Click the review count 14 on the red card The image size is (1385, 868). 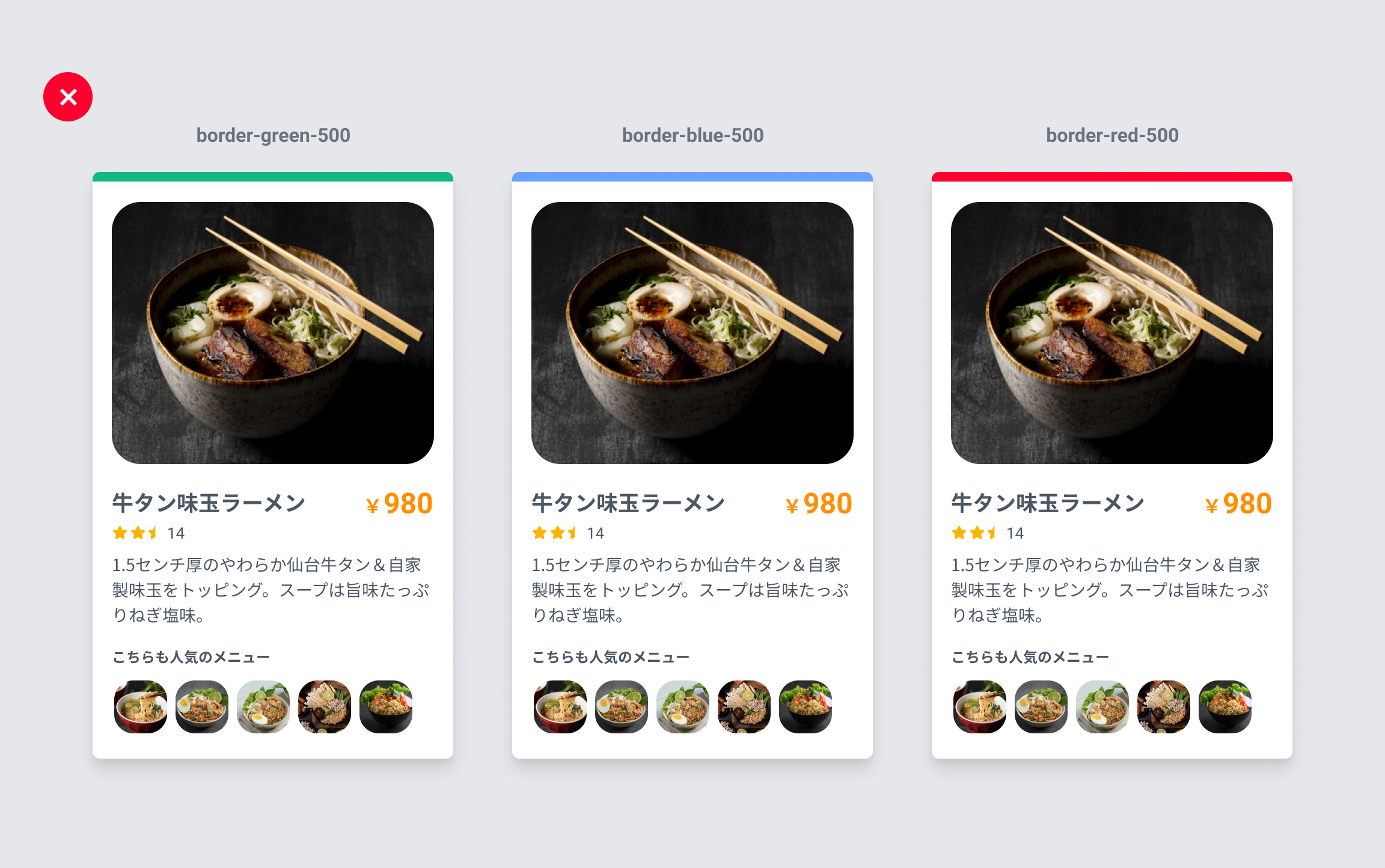coord(1016,533)
